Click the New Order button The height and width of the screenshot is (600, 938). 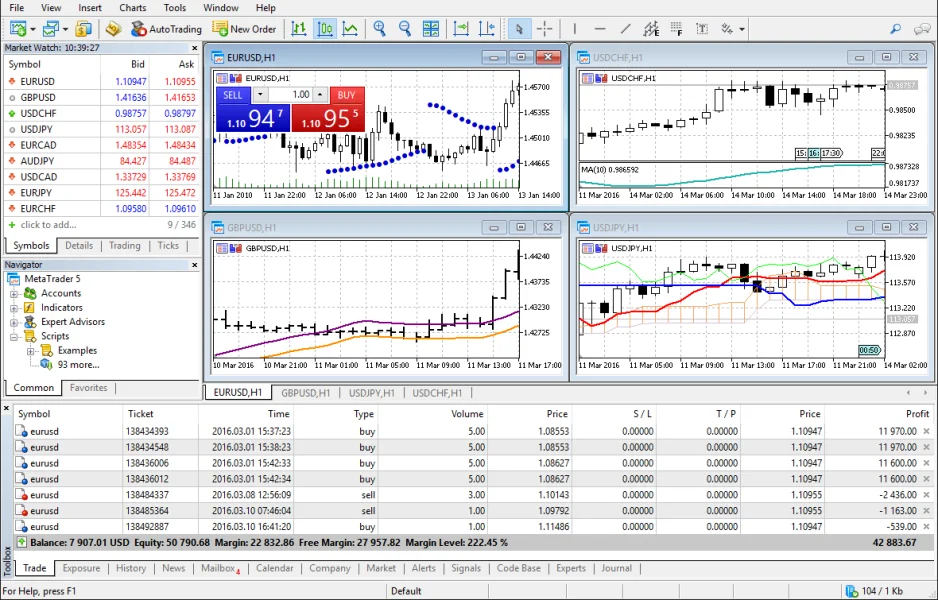(245, 29)
